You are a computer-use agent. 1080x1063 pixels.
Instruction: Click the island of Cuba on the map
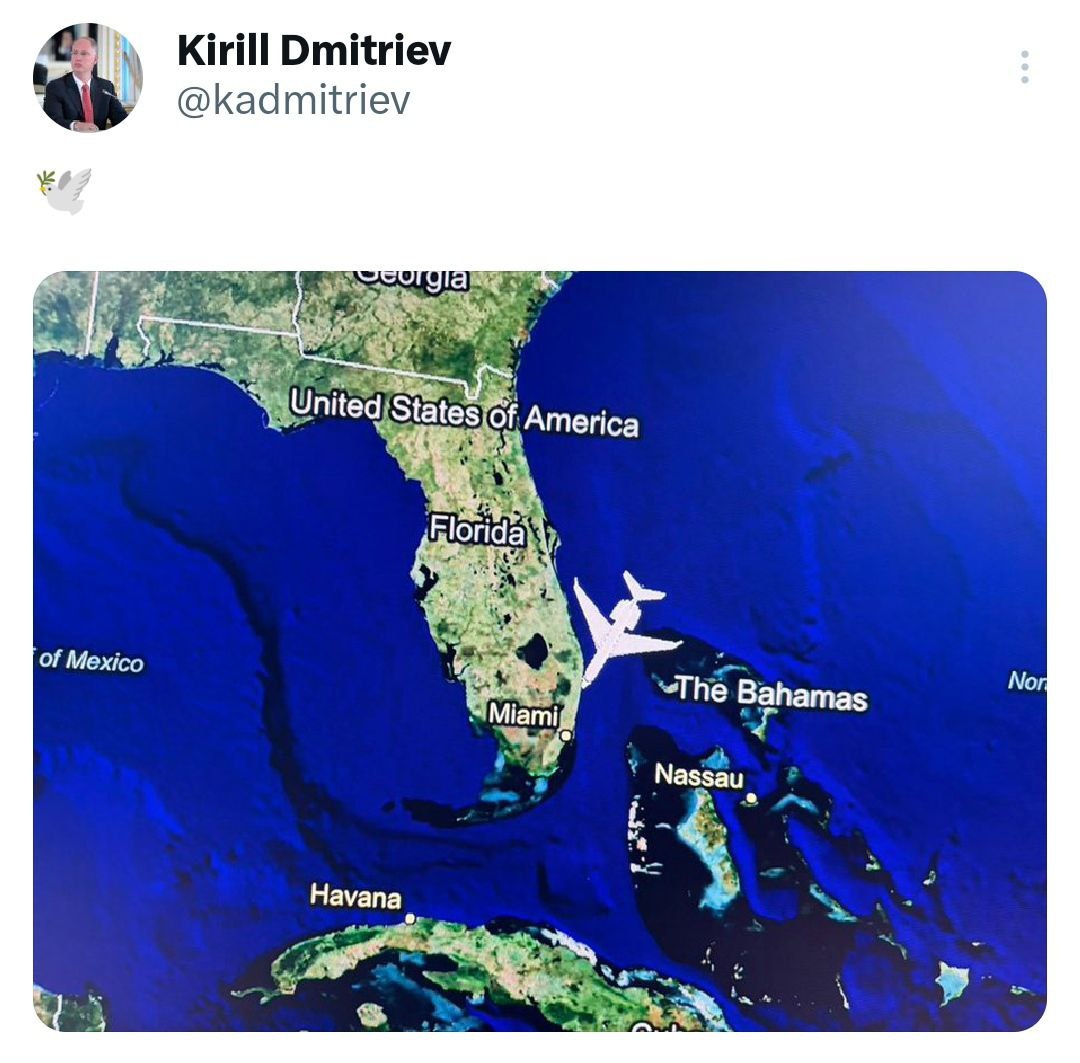[482, 975]
